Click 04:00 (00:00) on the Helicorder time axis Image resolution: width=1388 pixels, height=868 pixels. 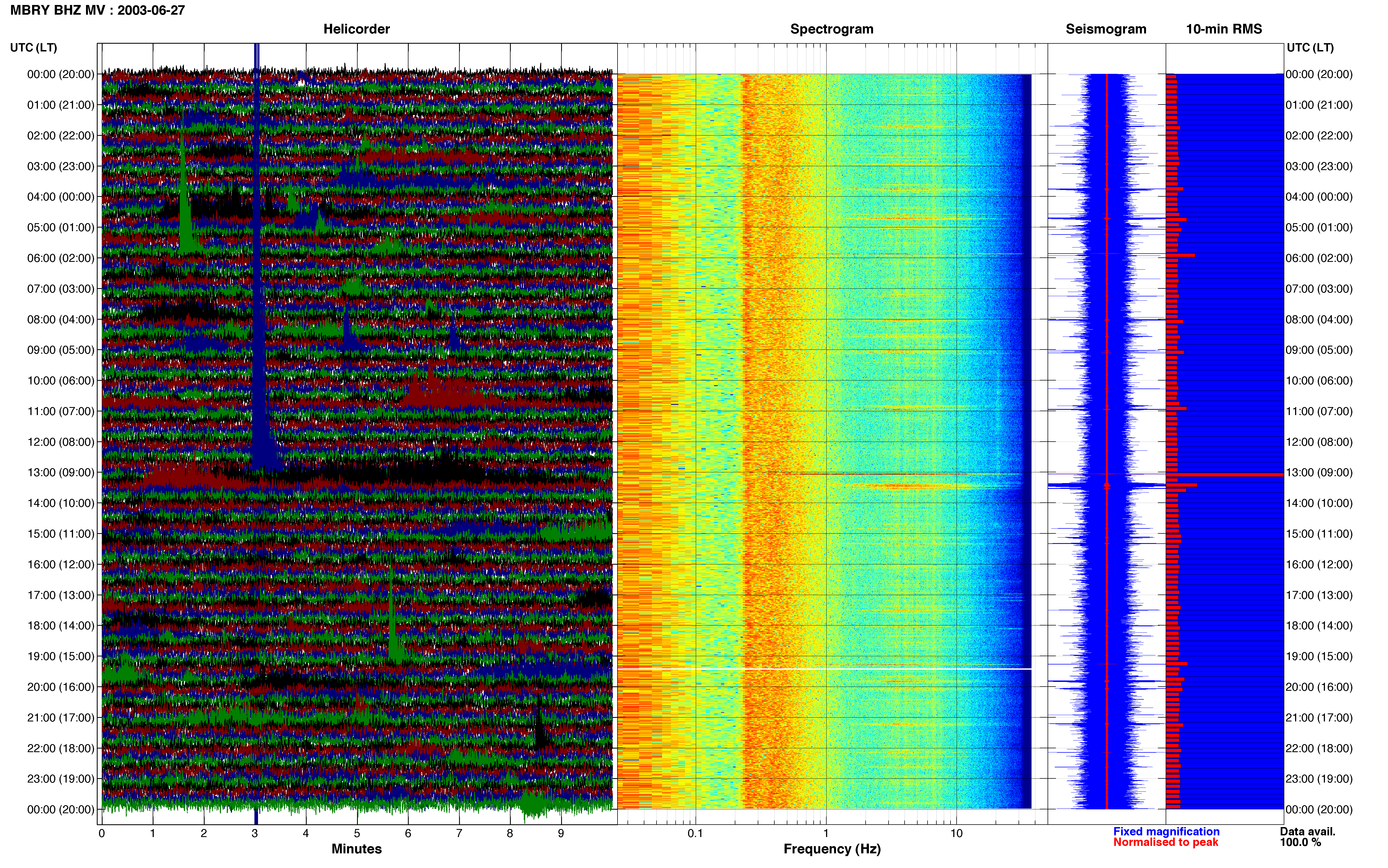[61, 197]
